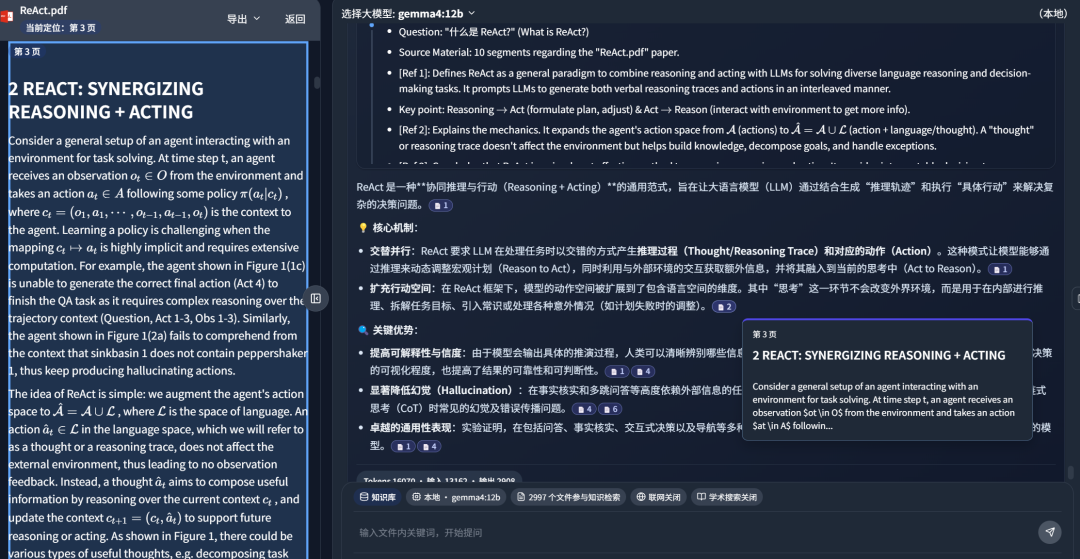Click the 2997 个文件参与知识检索 chip

coord(568,497)
